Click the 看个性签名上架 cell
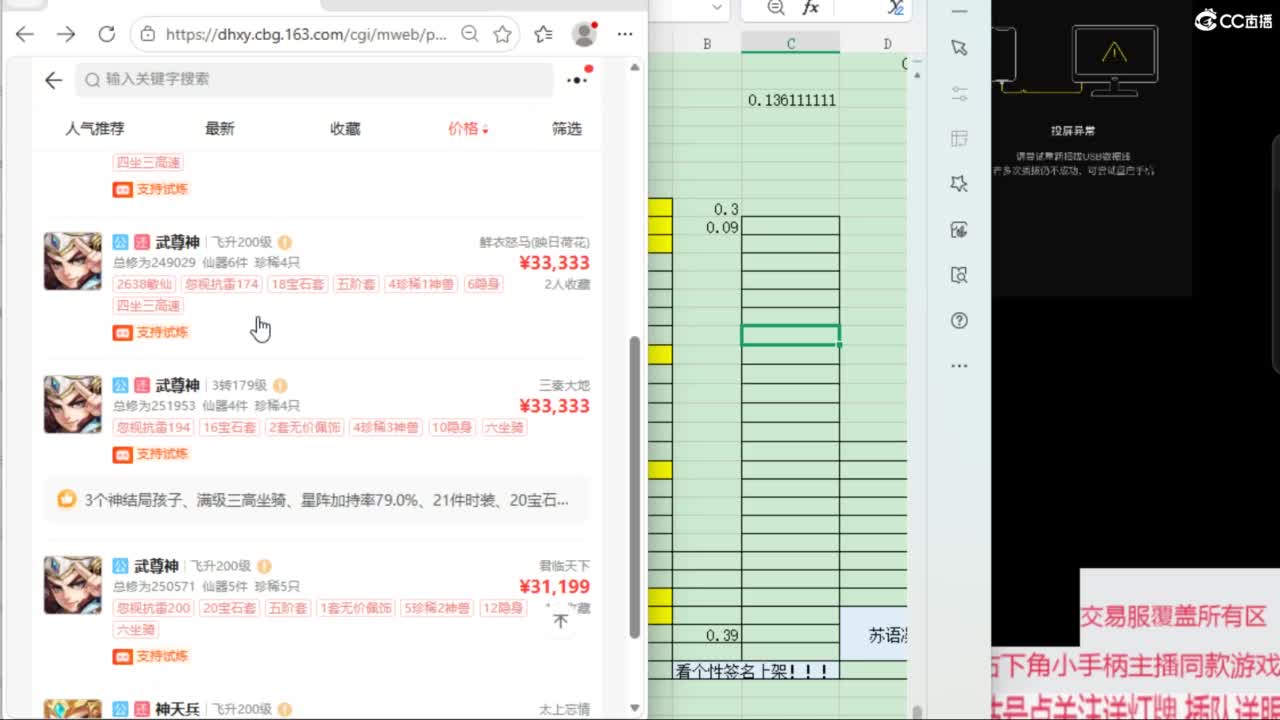 [755, 671]
